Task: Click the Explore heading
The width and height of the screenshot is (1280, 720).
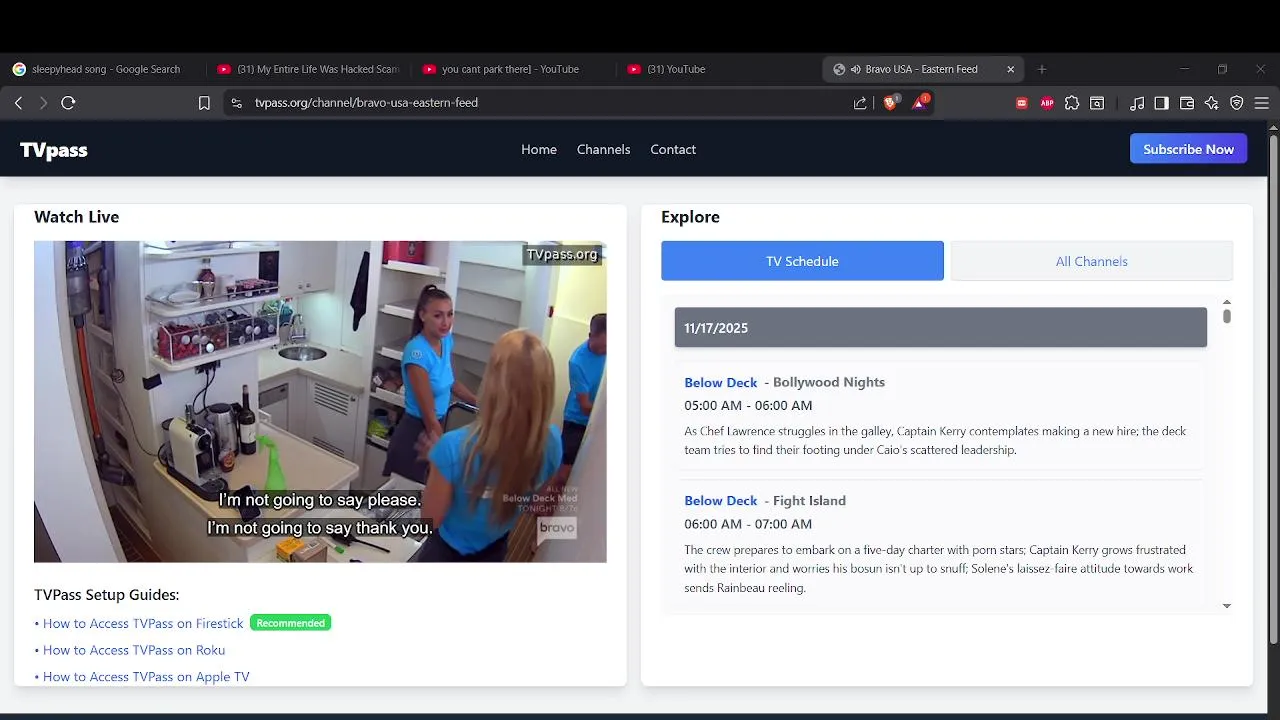Action: tap(690, 217)
